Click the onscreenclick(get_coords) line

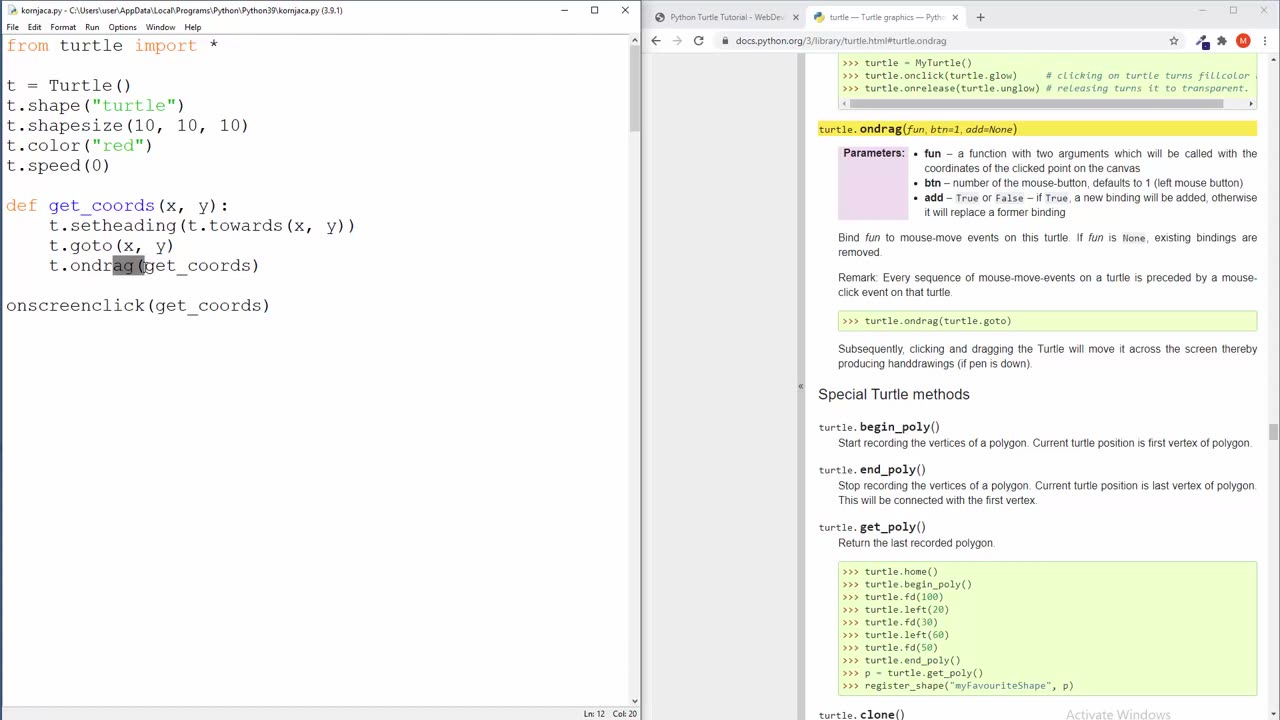(138, 305)
